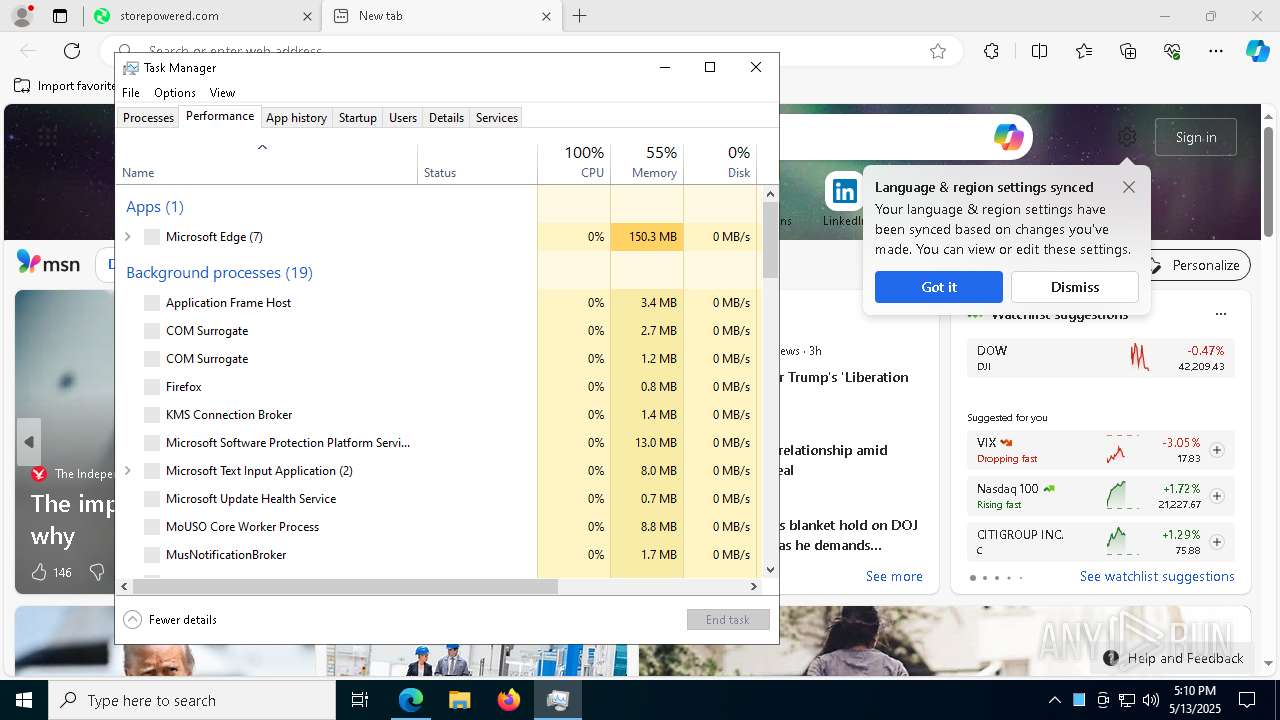Open the Edge Extensions puzzle icon
The width and height of the screenshot is (1280, 720).
click(991, 51)
